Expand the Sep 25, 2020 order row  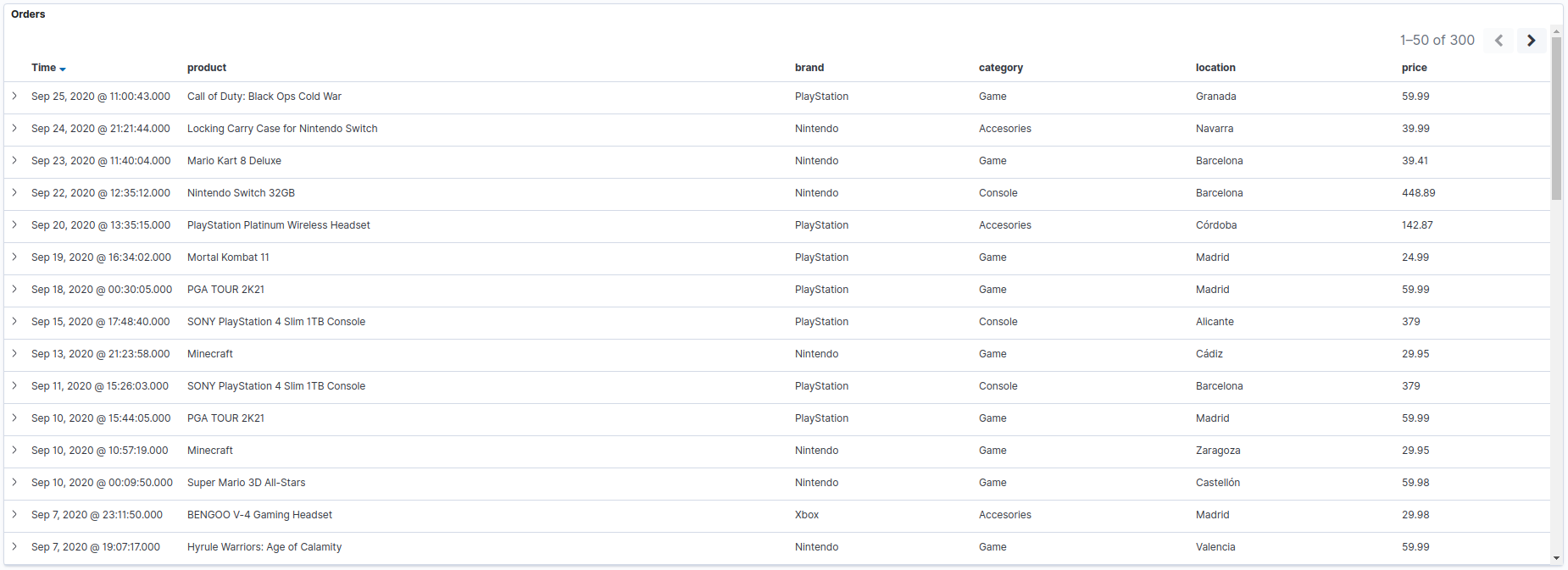coord(14,97)
